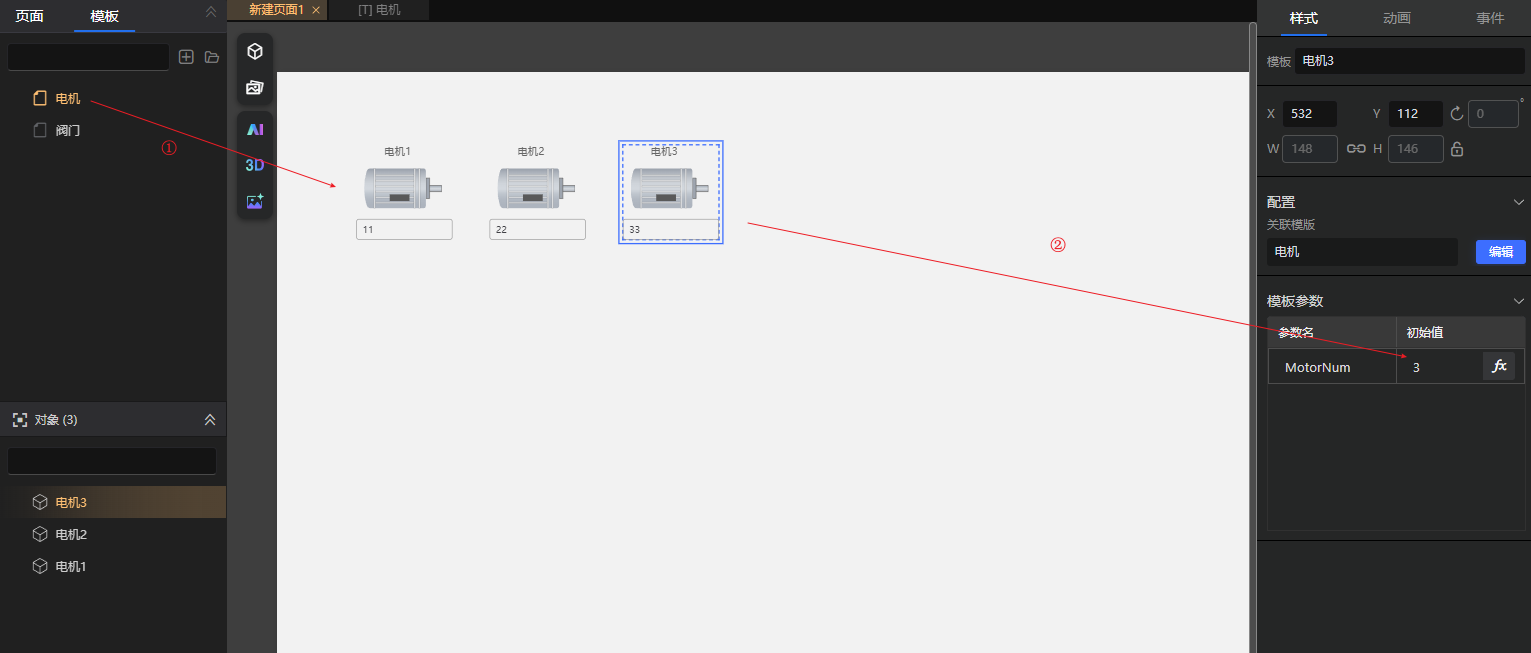Switch to the 页面 tab

(x=29, y=16)
